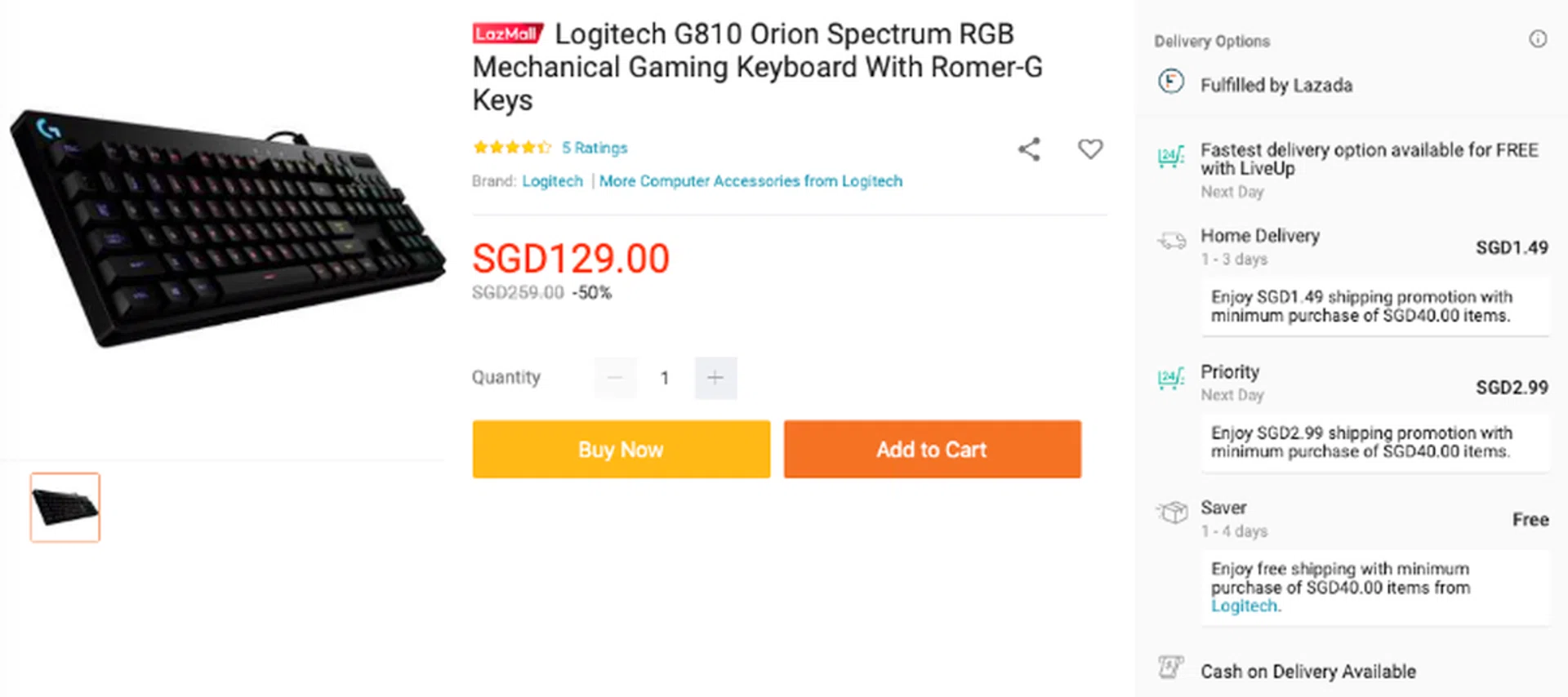Click the Cash on Delivery icon
This screenshot has width=1568, height=697.
pyautogui.click(x=1170, y=668)
